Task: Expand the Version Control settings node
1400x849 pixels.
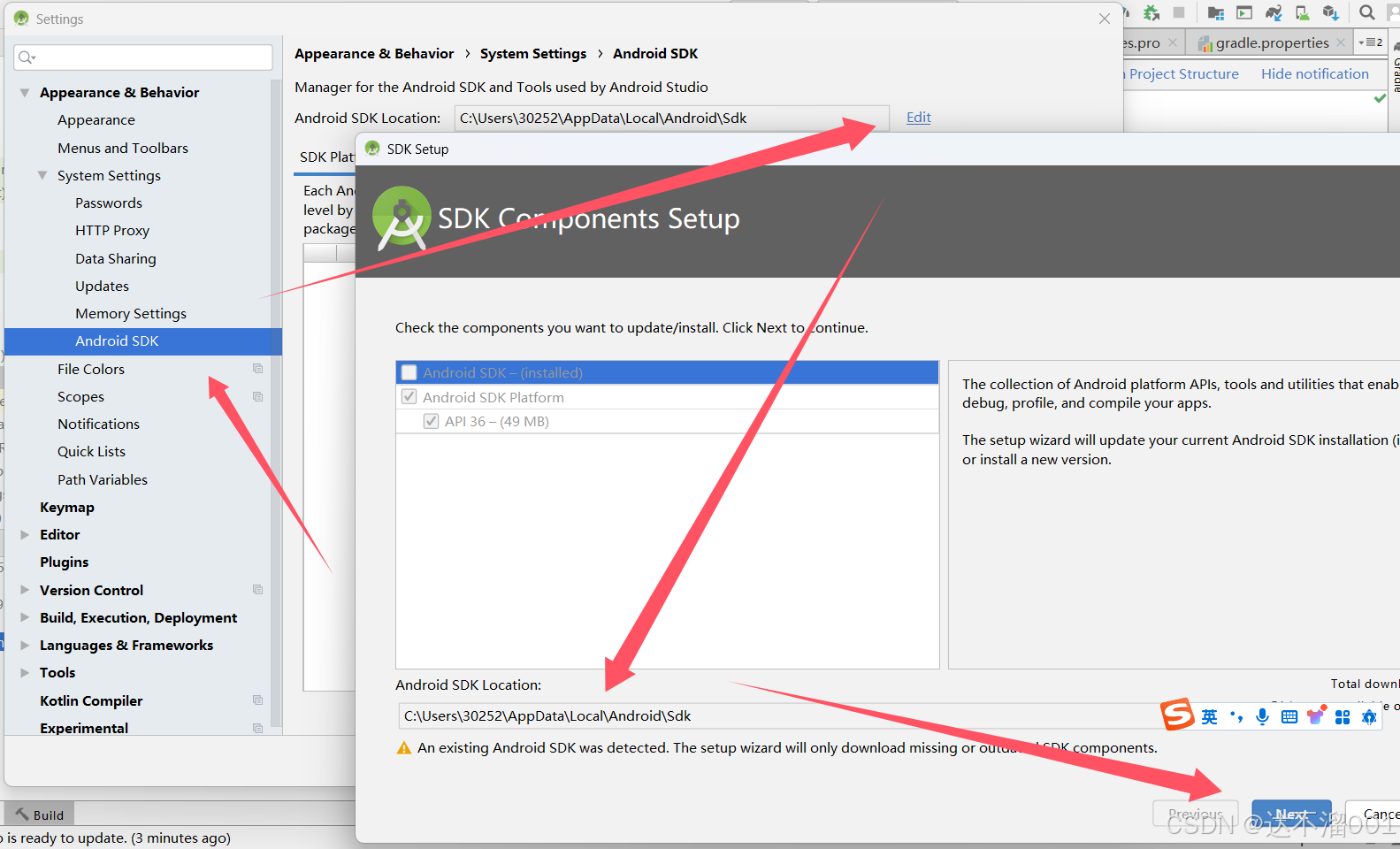Action: click(25, 590)
